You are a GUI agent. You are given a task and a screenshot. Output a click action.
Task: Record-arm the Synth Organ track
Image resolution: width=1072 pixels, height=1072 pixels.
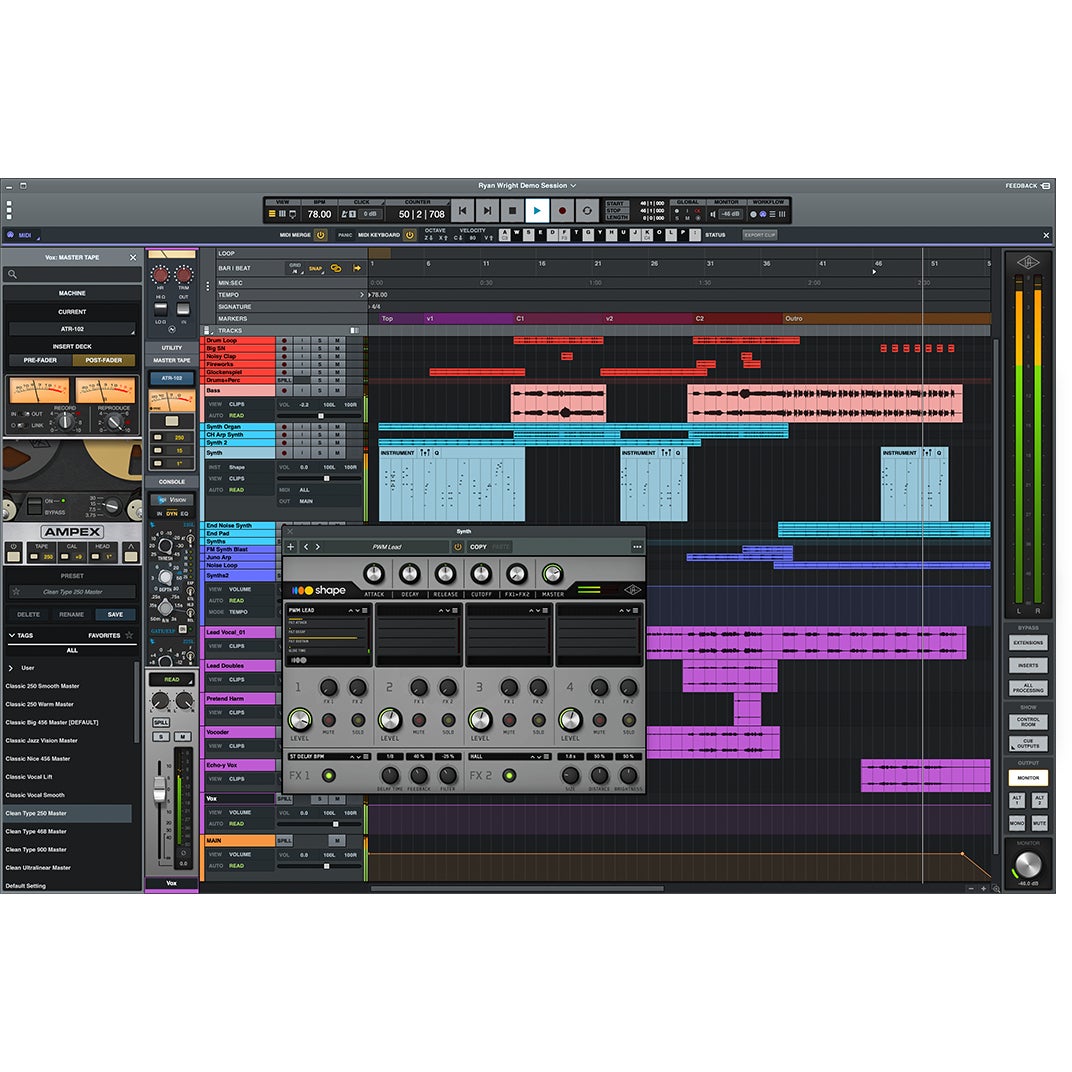coord(284,427)
